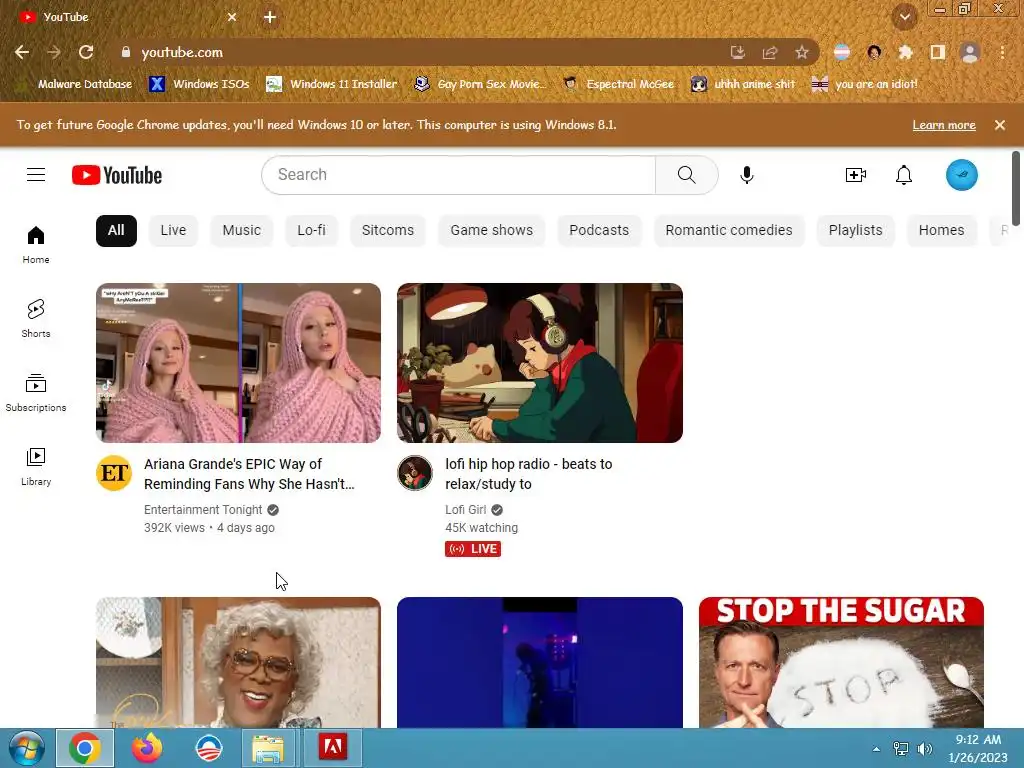Select the Romantic comedies filter chip

pos(729,231)
